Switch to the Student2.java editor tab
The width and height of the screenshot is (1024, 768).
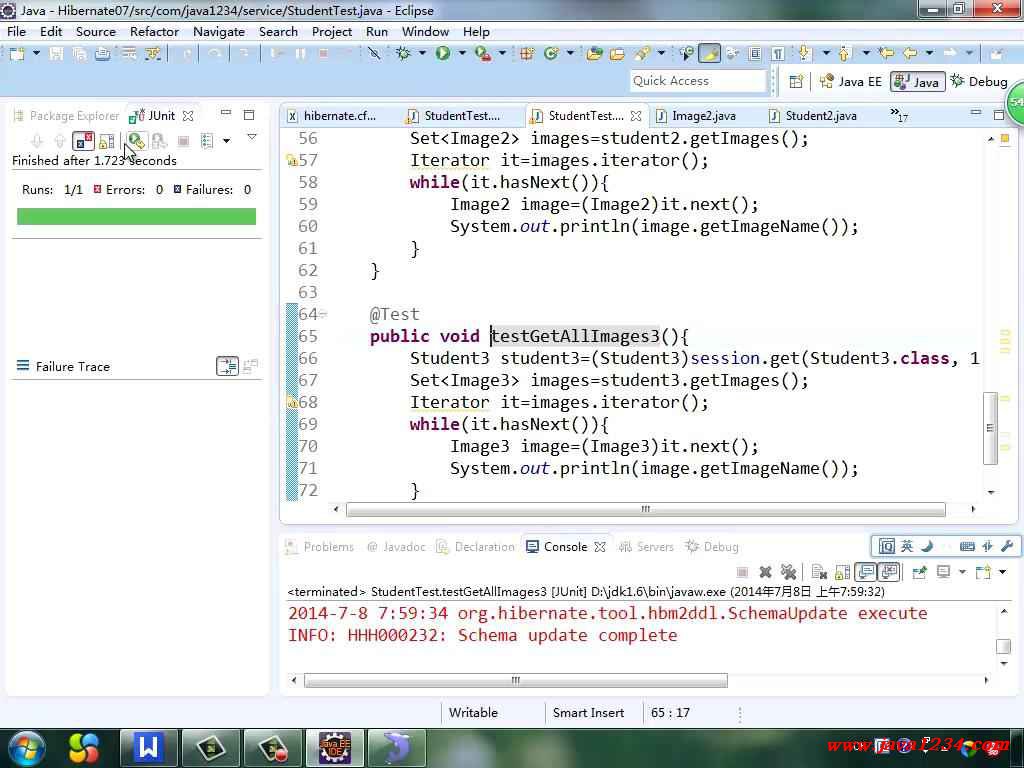pos(814,116)
